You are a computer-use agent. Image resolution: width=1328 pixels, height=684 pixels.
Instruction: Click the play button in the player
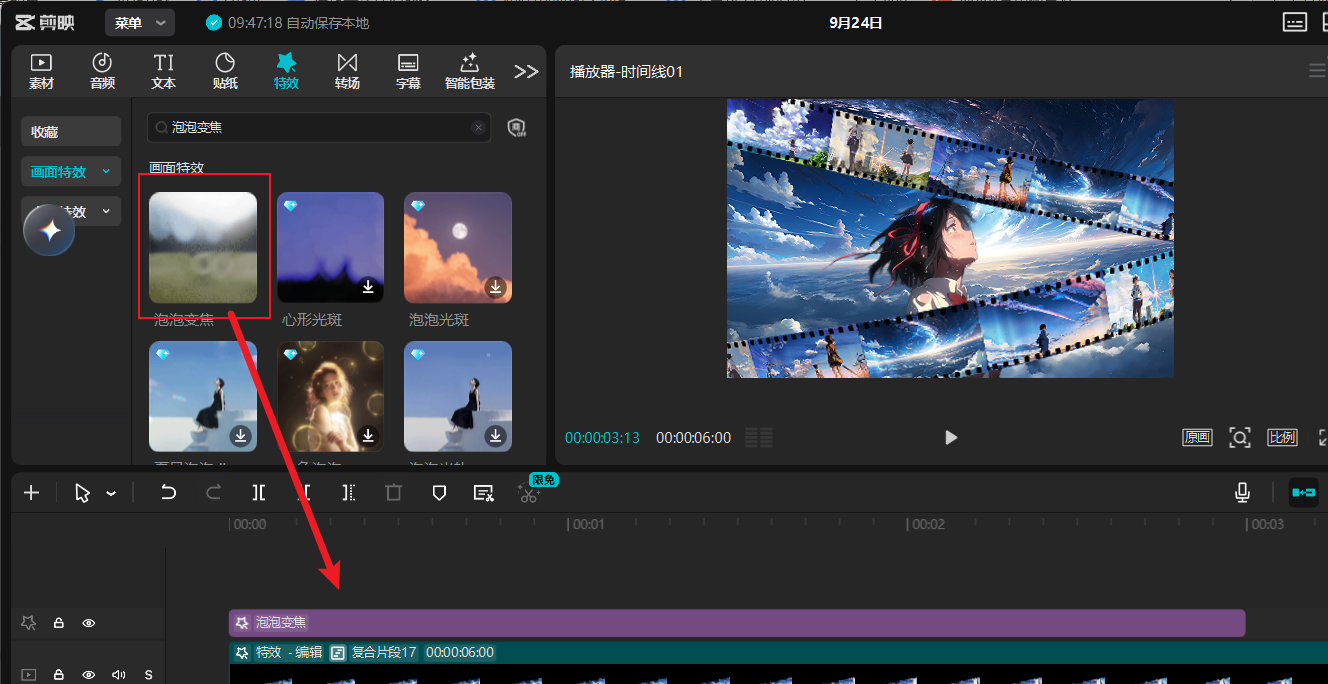point(951,437)
